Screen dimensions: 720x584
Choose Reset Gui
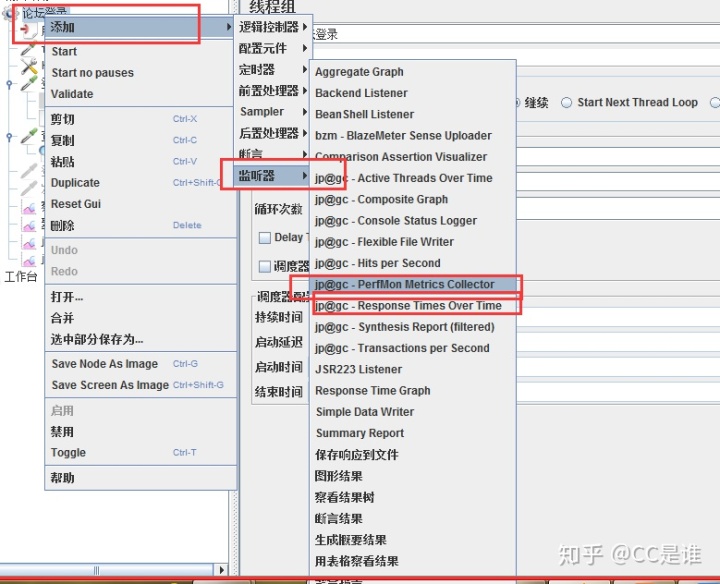pyautogui.click(x=141, y=204)
